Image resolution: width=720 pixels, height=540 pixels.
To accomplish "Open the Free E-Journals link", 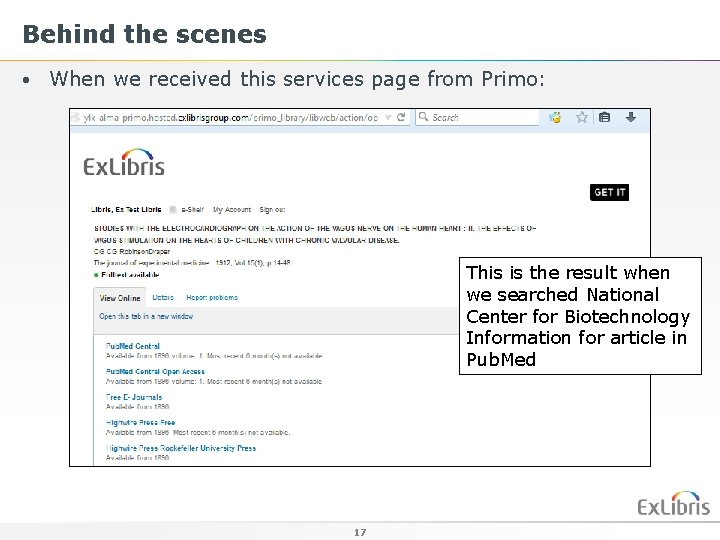I will [x=134, y=397].
